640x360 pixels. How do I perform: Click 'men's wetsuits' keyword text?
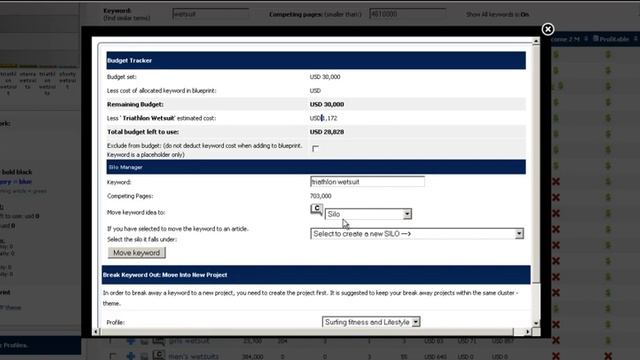193,356
